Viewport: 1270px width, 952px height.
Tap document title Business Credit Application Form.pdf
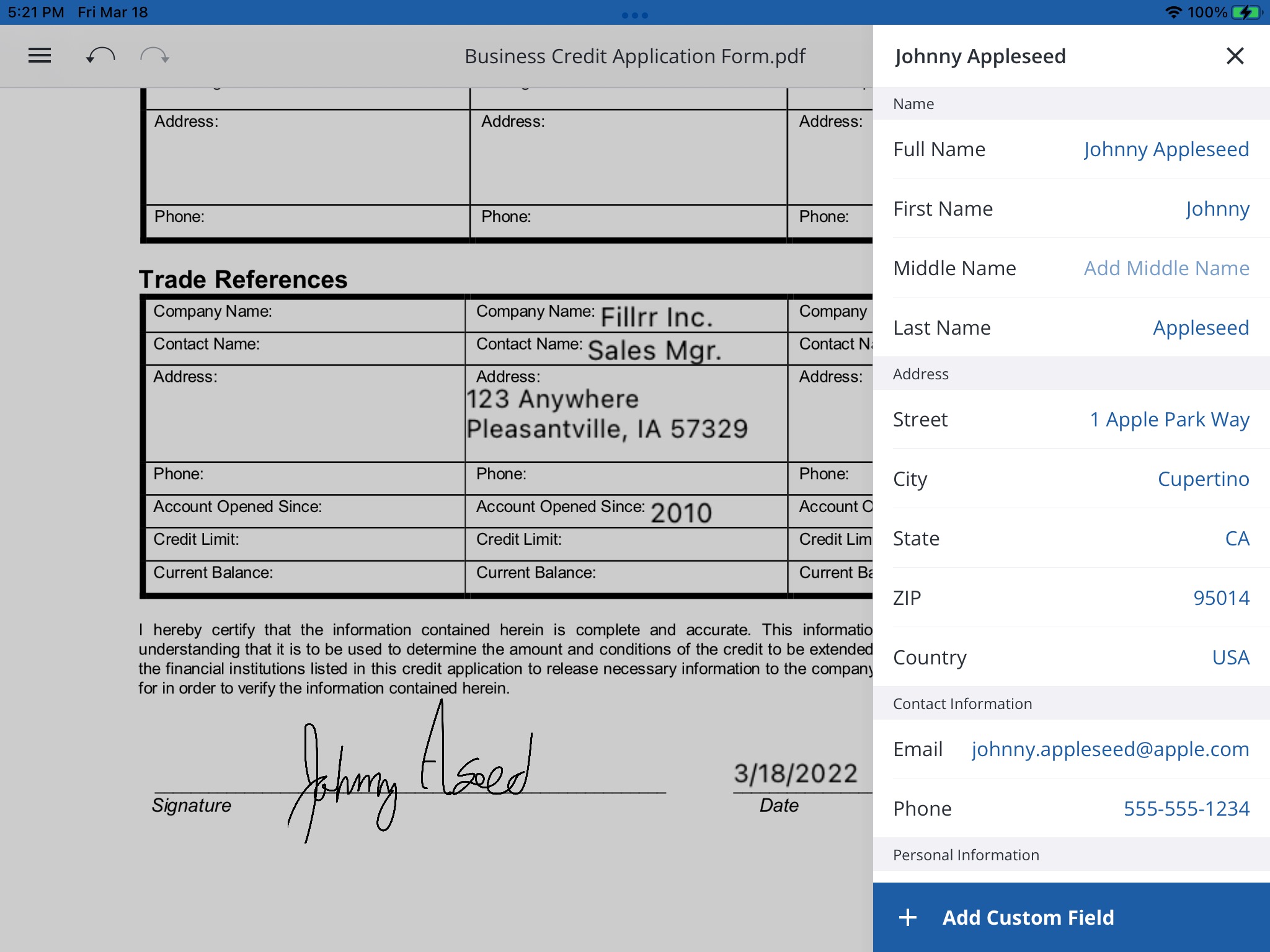[635, 56]
